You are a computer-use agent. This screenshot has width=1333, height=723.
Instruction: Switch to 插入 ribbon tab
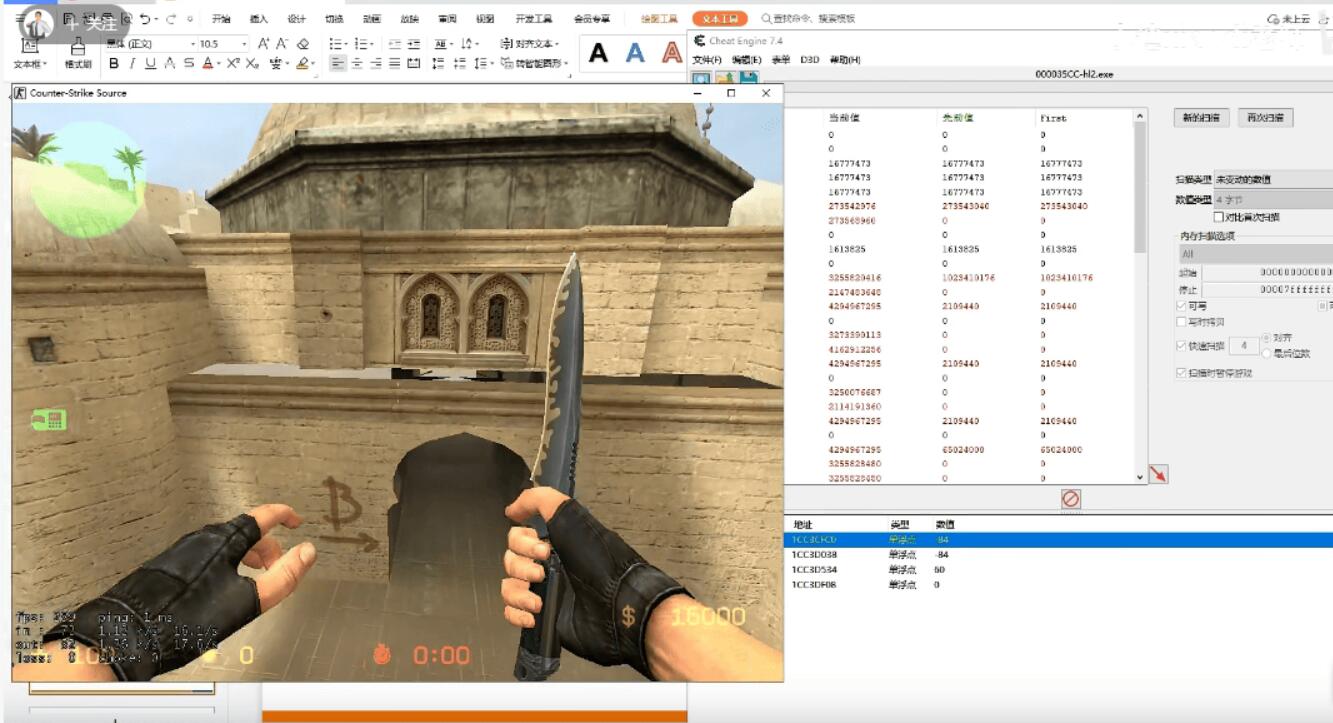[258, 19]
